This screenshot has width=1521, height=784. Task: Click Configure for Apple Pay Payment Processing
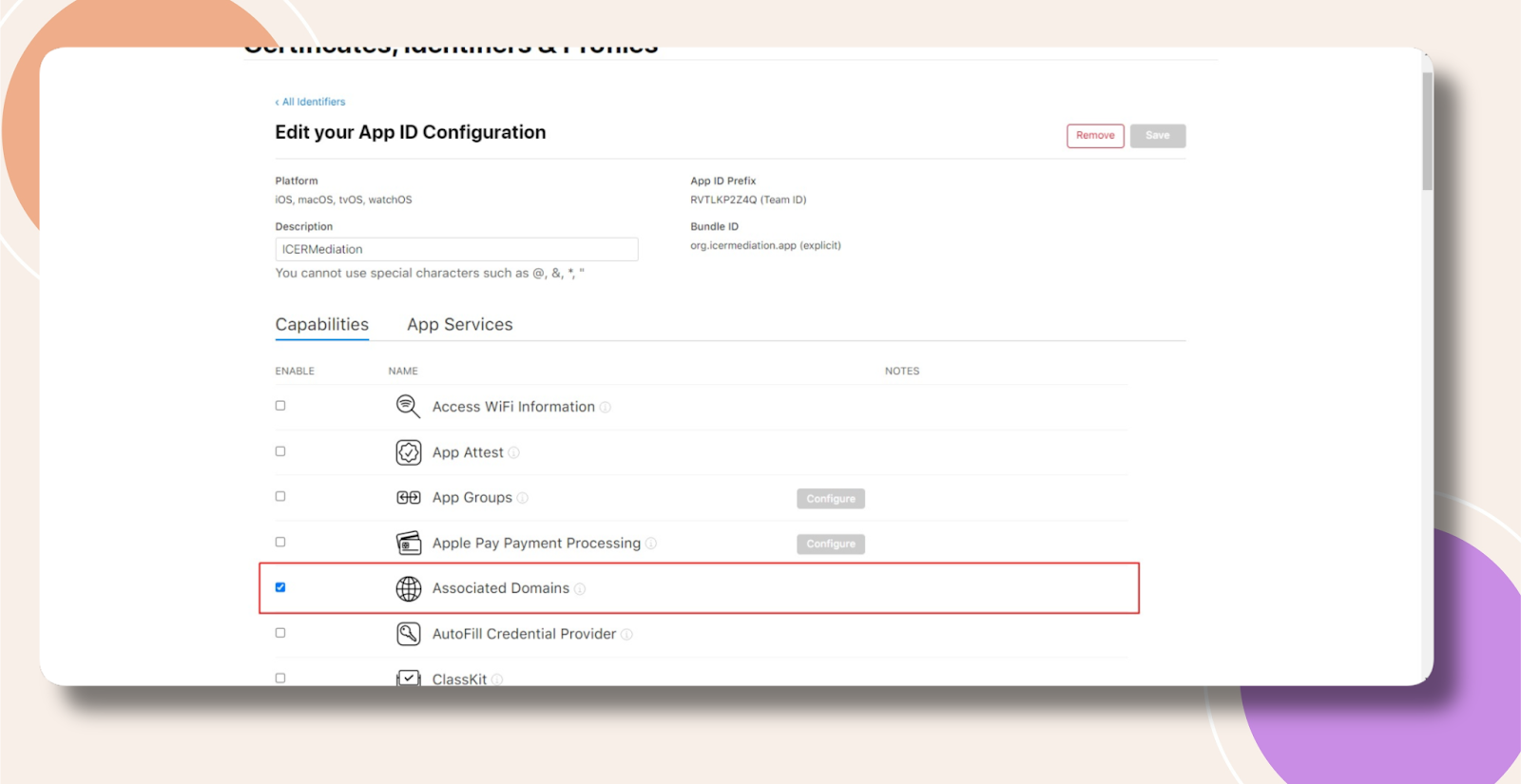(x=831, y=545)
